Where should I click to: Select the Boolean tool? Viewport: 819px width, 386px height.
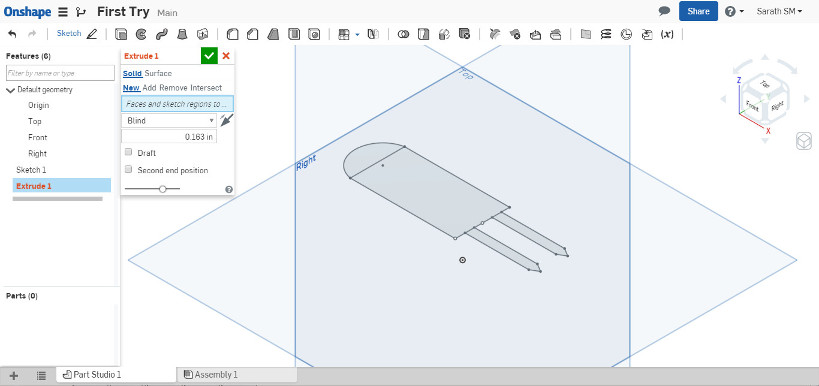point(403,34)
